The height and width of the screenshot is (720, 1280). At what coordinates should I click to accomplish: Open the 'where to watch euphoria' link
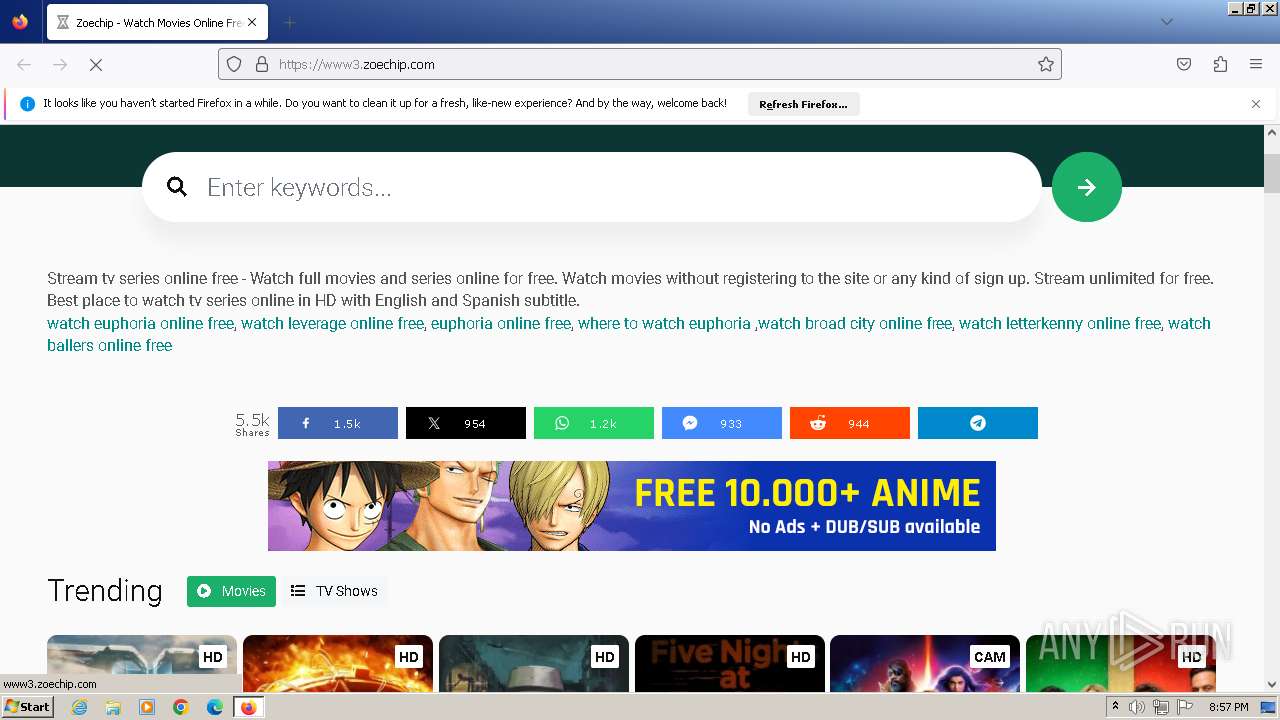pos(664,323)
